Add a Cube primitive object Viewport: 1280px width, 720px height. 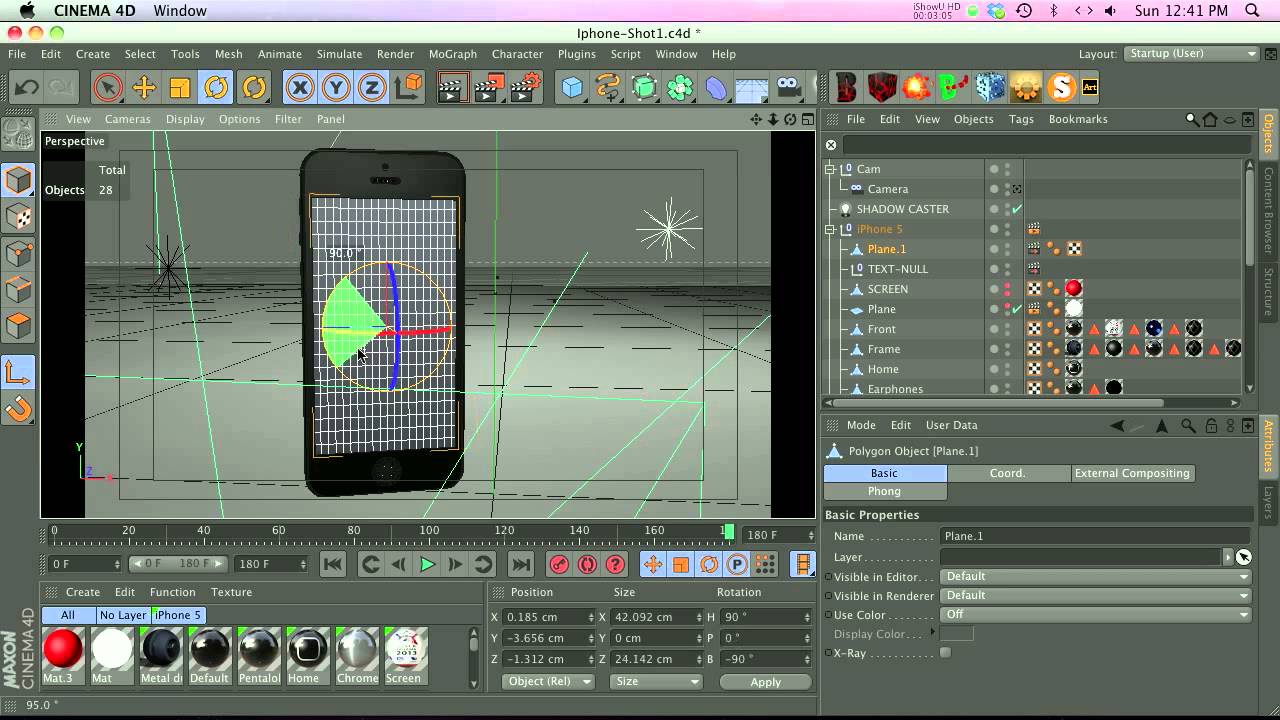tap(572, 88)
